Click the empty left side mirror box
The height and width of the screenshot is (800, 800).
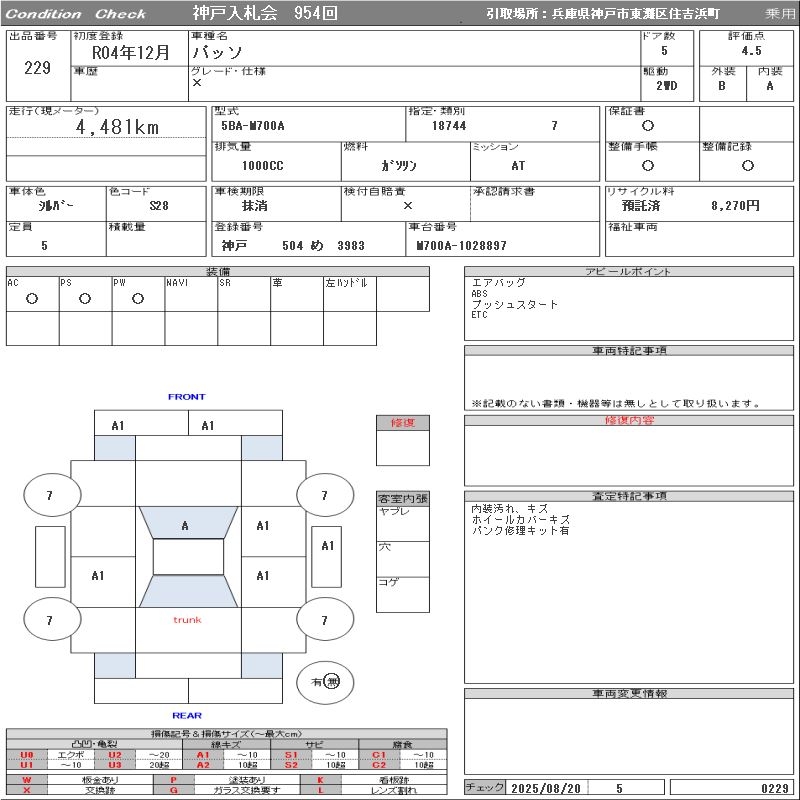click(49, 556)
